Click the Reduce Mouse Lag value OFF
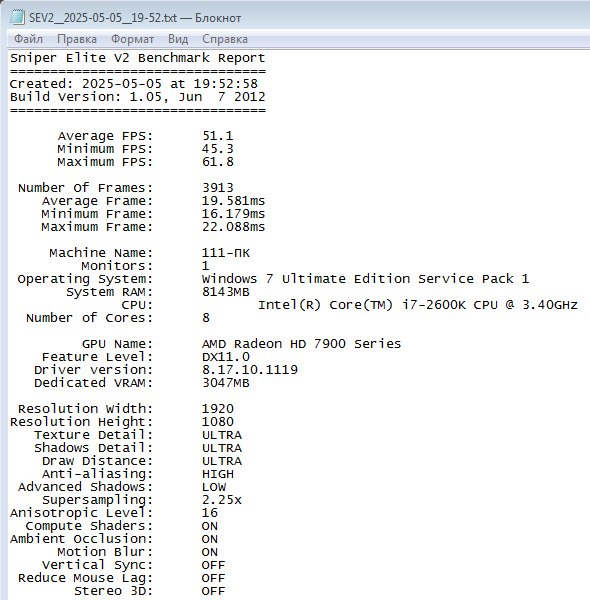The image size is (590, 600). [x=214, y=578]
